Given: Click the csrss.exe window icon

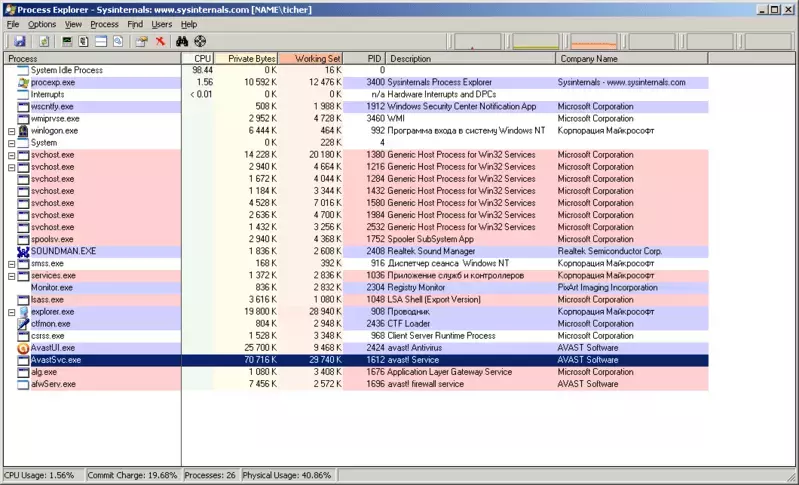Looking at the screenshot, I should pos(23,336).
